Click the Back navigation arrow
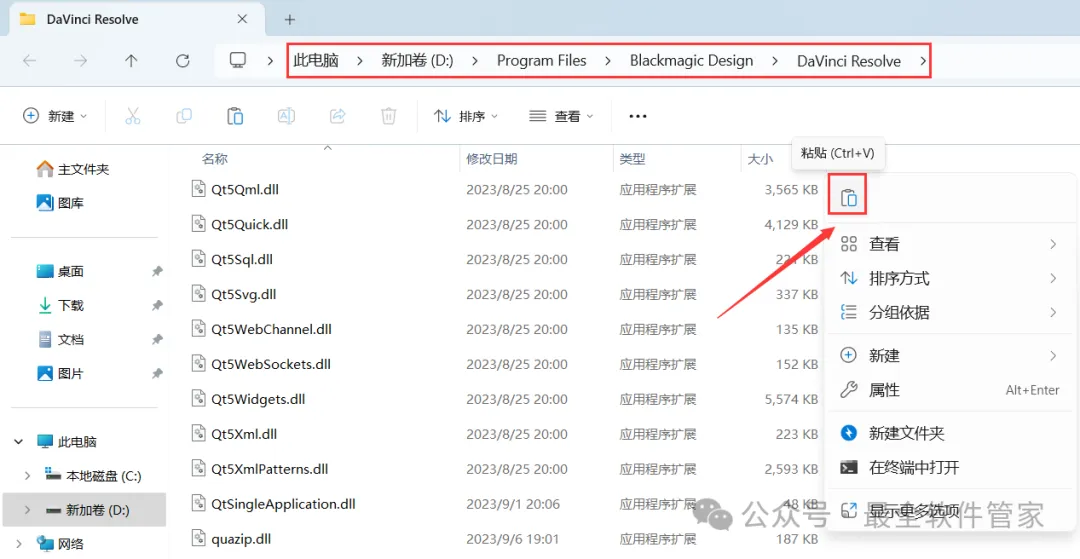 (29, 61)
